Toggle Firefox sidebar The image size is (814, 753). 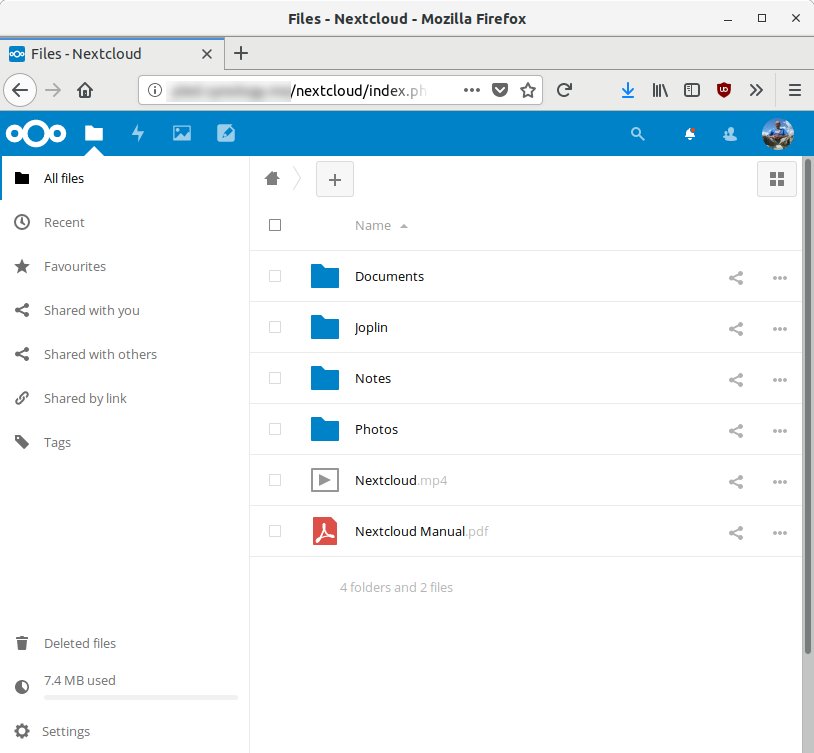(x=691, y=90)
